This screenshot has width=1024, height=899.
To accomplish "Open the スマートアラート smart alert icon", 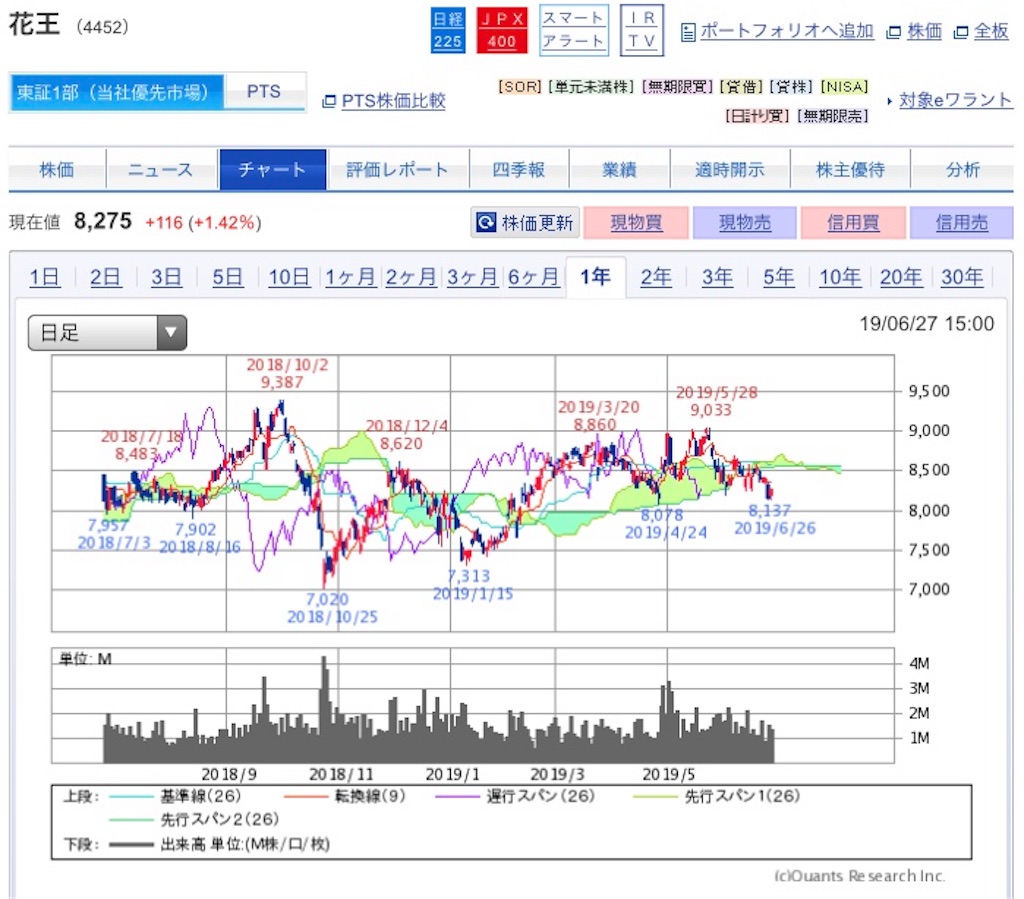I will tap(573, 30).
